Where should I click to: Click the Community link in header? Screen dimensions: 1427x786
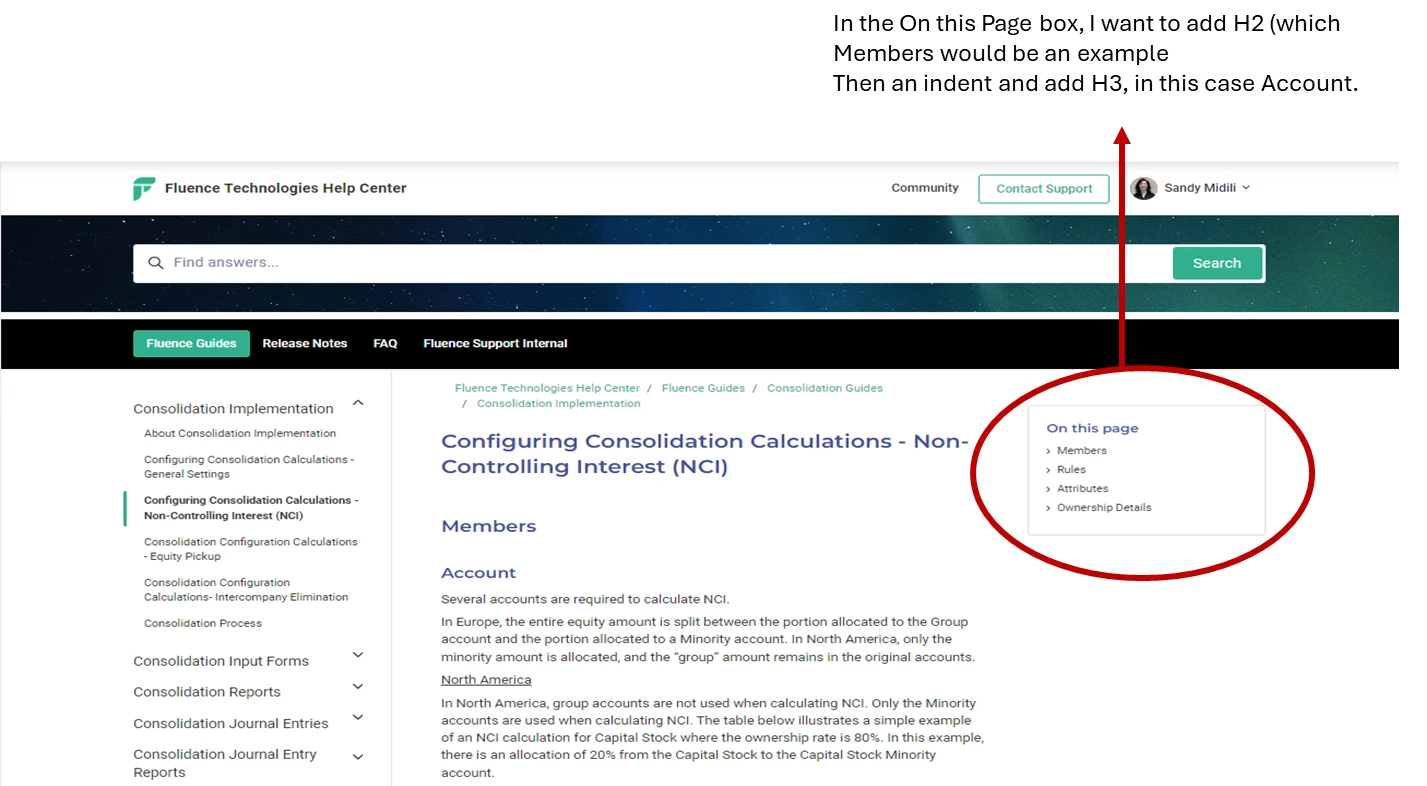pos(925,188)
